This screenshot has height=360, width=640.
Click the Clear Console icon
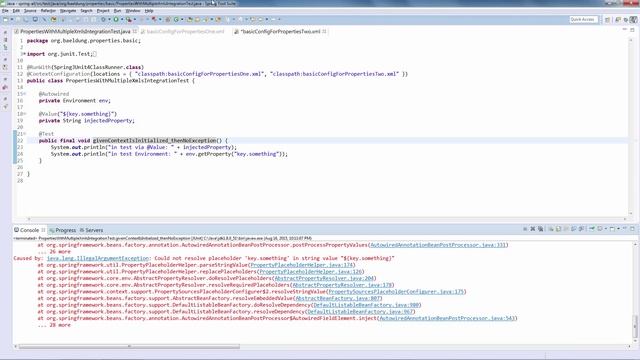click(x=551, y=229)
